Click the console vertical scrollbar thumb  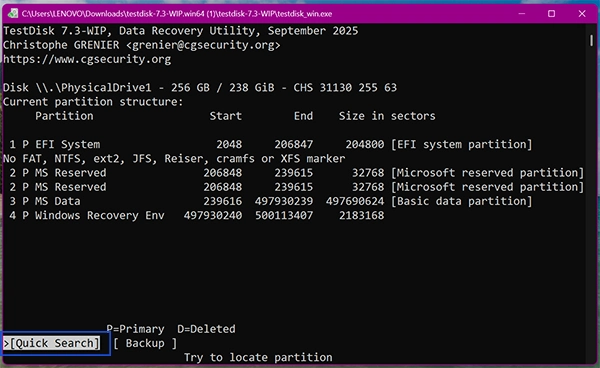click(591, 40)
